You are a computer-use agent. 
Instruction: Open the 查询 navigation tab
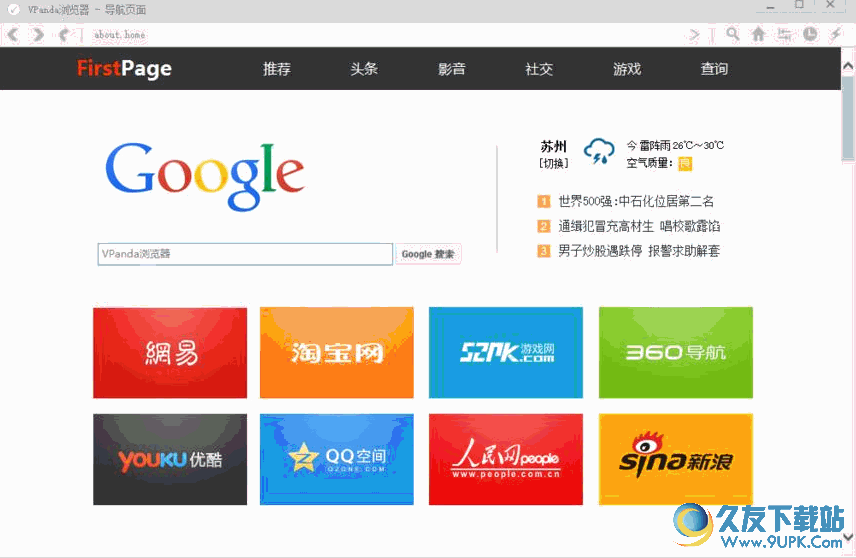[x=714, y=69]
